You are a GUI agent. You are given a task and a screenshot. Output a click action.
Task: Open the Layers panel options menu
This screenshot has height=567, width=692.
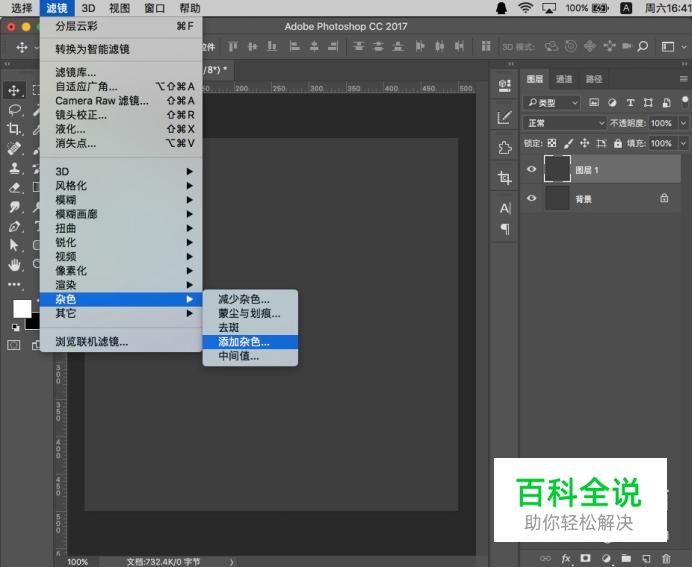(684, 79)
